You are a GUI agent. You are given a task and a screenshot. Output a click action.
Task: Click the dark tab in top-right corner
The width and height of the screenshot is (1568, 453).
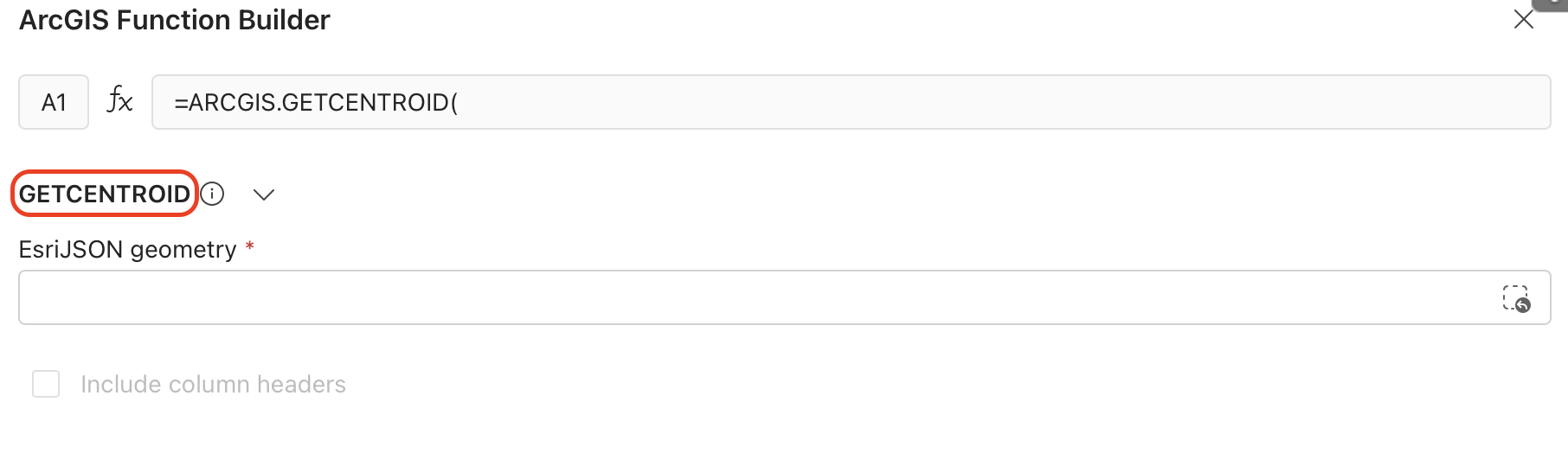coord(1553,4)
